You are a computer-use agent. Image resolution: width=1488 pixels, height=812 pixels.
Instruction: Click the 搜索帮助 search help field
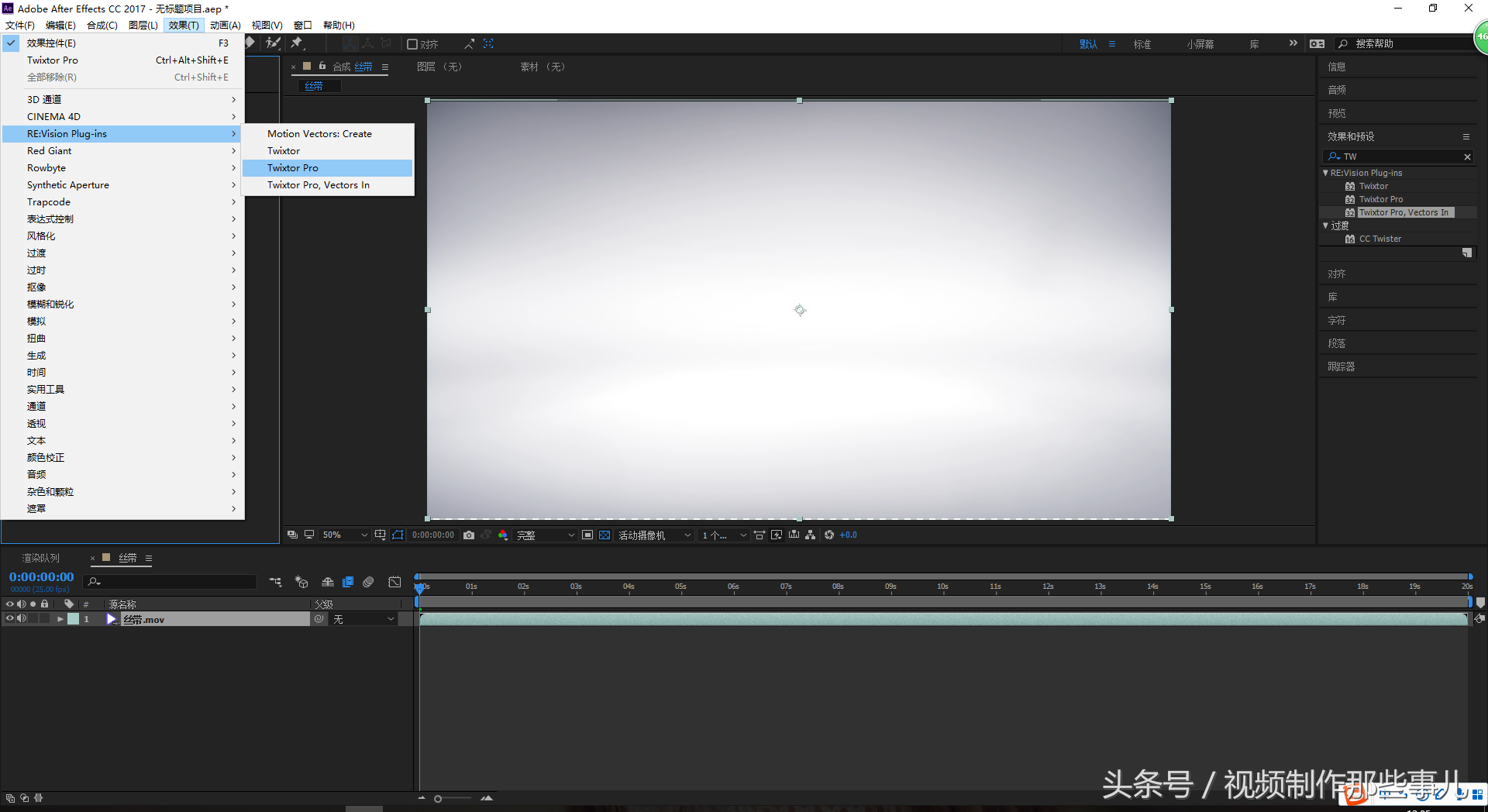tap(1403, 44)
